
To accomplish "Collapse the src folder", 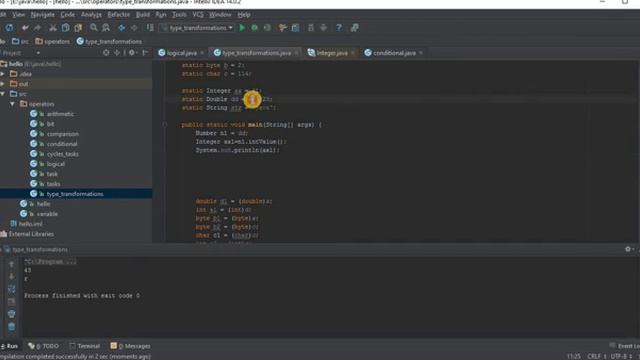I will point(3,94).
